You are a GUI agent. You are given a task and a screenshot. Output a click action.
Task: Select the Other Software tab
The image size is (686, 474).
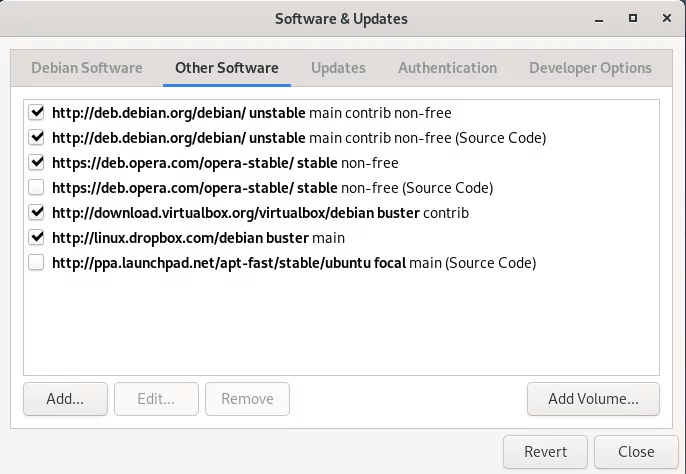pos(227,68)
